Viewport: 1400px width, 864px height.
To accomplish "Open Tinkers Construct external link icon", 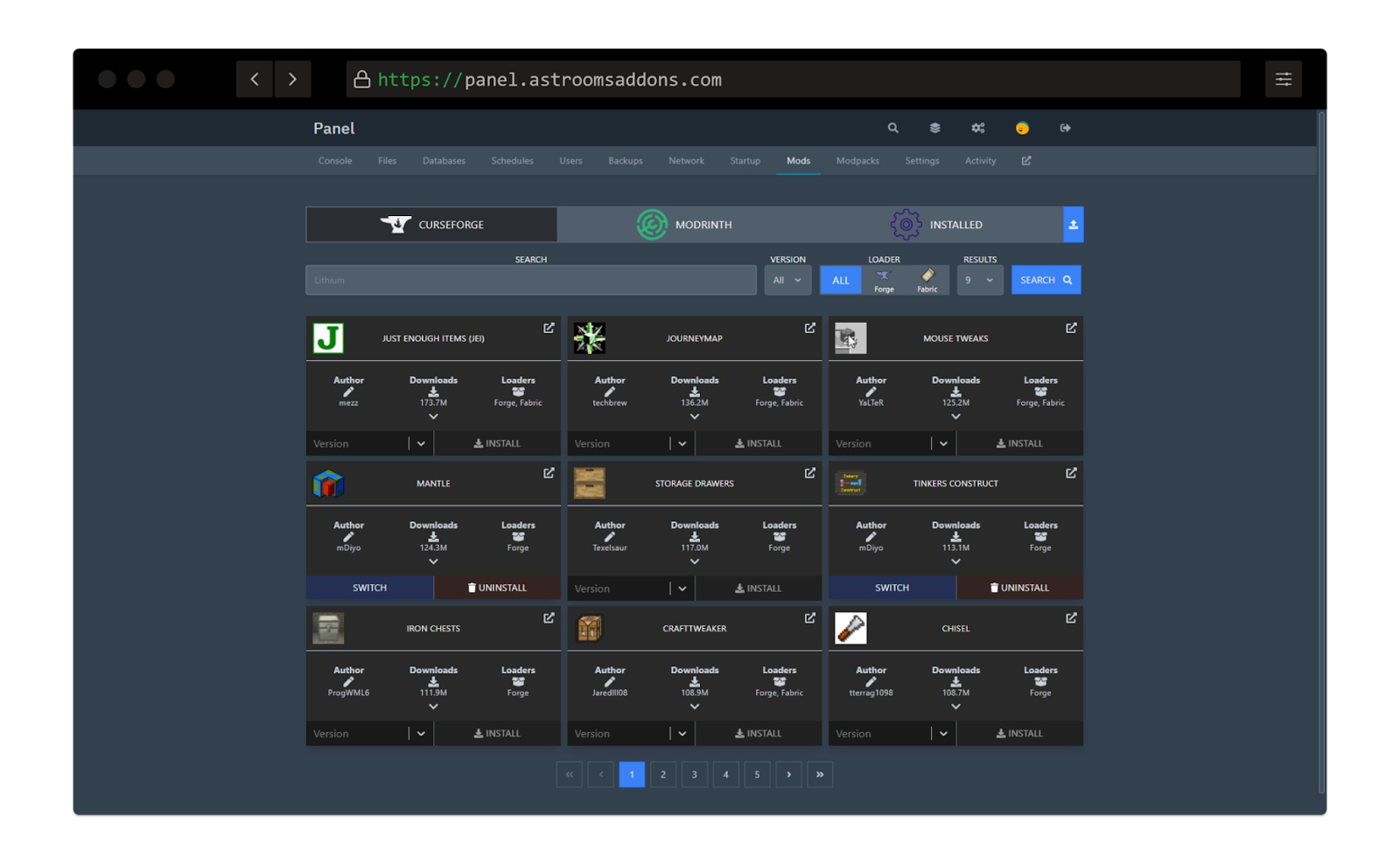I will tap(1071, 473).
